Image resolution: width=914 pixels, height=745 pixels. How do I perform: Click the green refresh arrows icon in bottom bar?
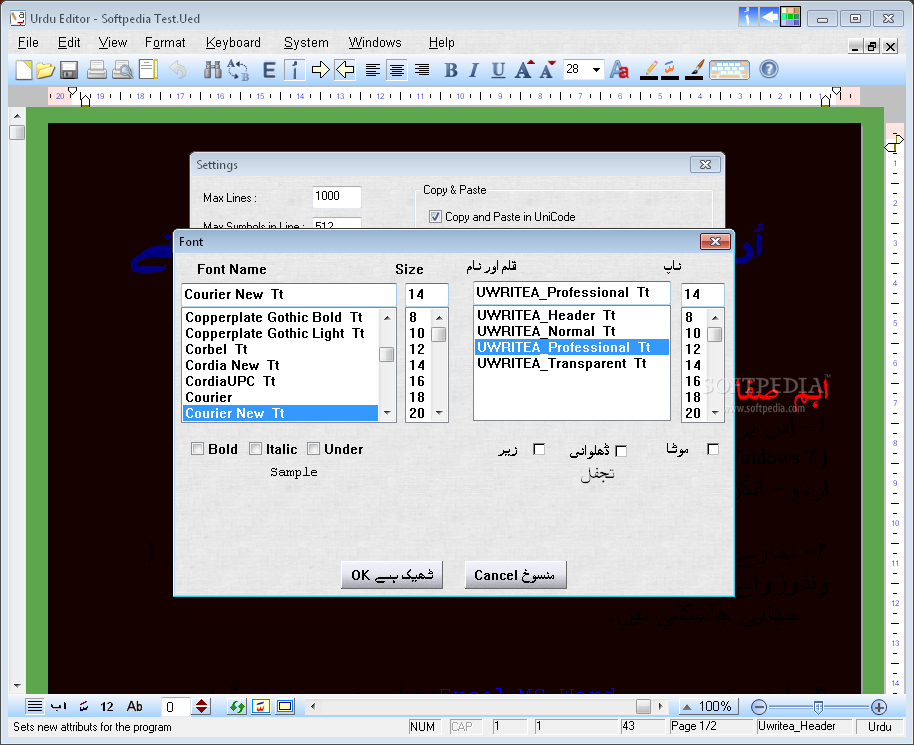pyautogui.click(x=237, y=707)
